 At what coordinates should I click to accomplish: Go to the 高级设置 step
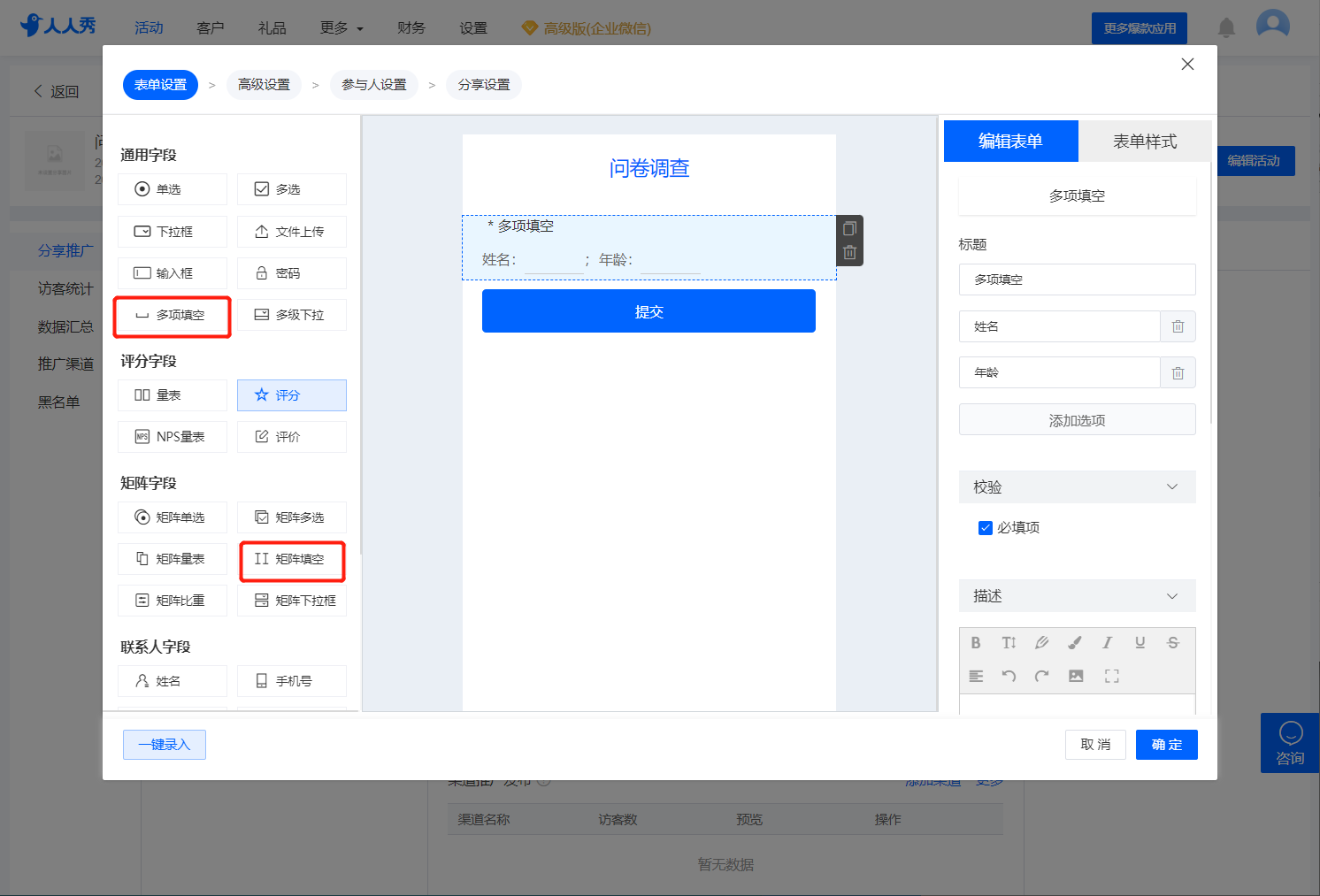tap(264, 85)
